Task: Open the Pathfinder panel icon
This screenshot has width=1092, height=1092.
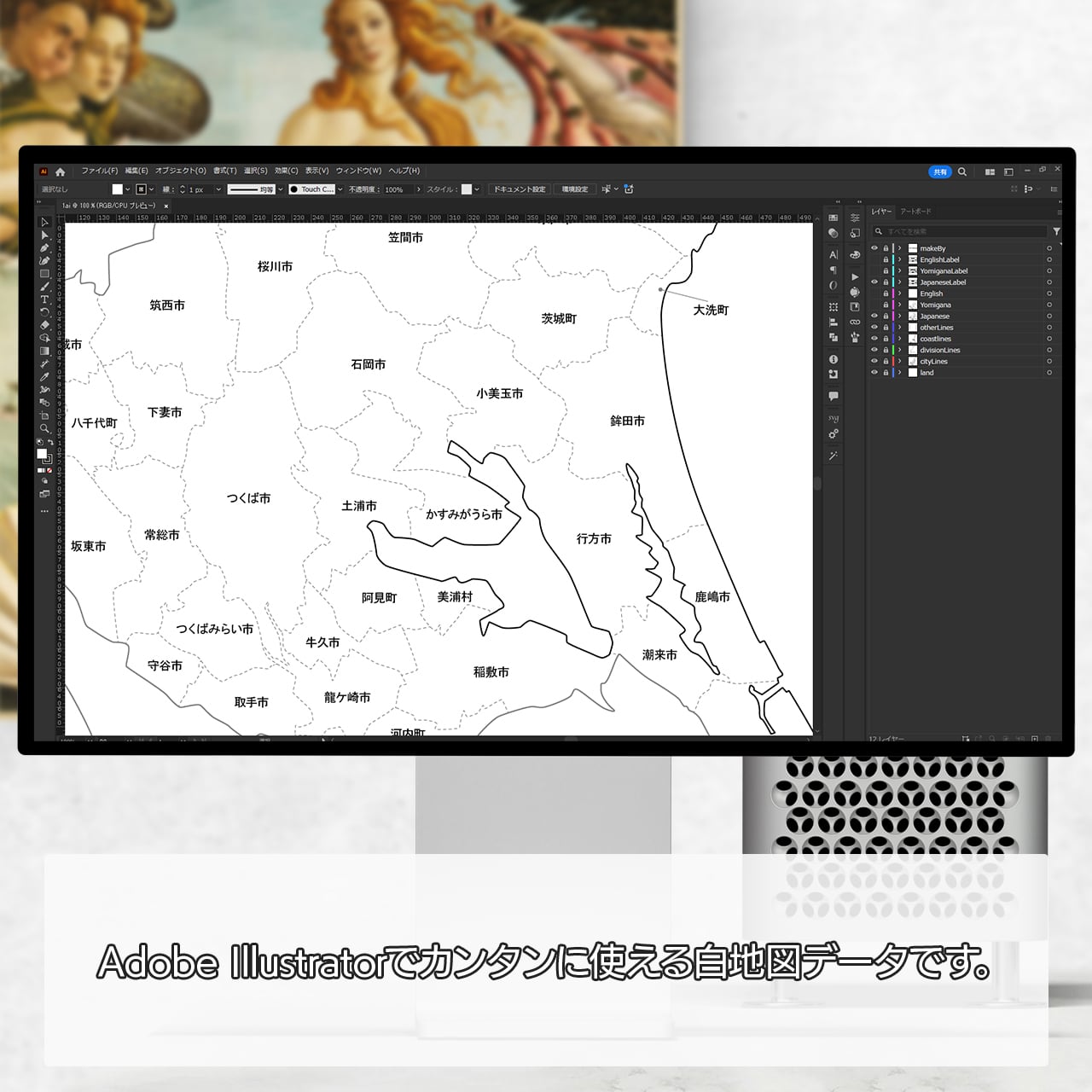Action: (x=834, y=338)
